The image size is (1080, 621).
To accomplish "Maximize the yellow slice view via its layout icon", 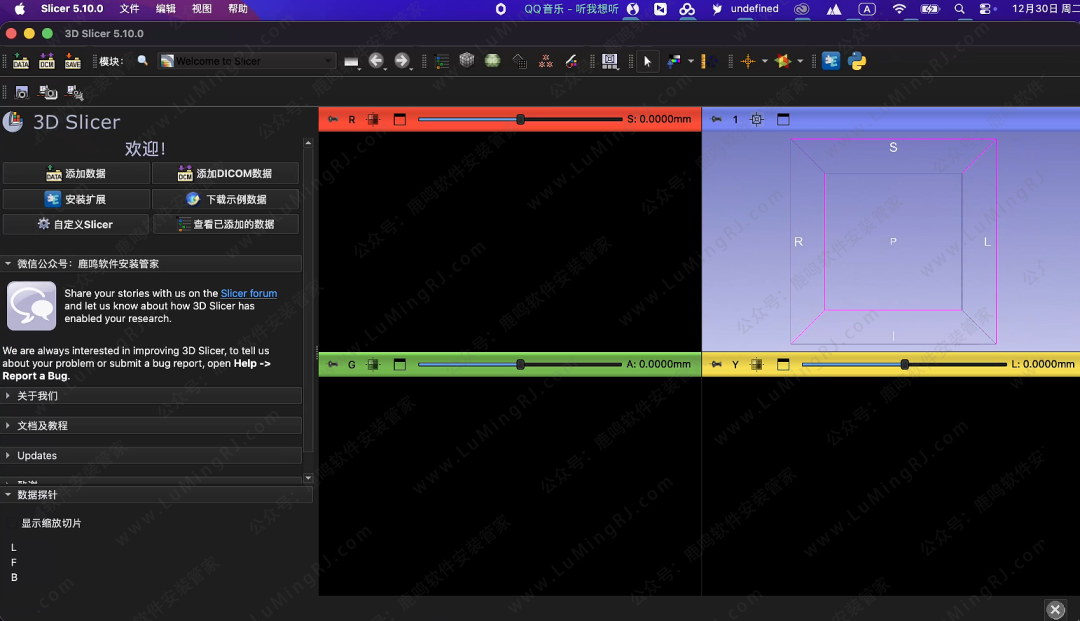I will coord(783,365).
